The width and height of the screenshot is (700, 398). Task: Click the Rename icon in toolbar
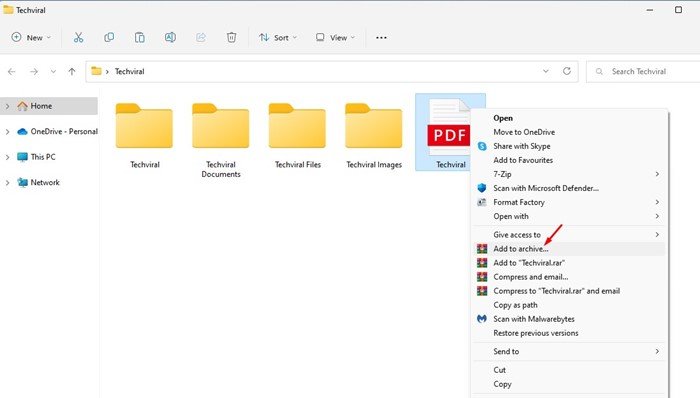point(170,37)
